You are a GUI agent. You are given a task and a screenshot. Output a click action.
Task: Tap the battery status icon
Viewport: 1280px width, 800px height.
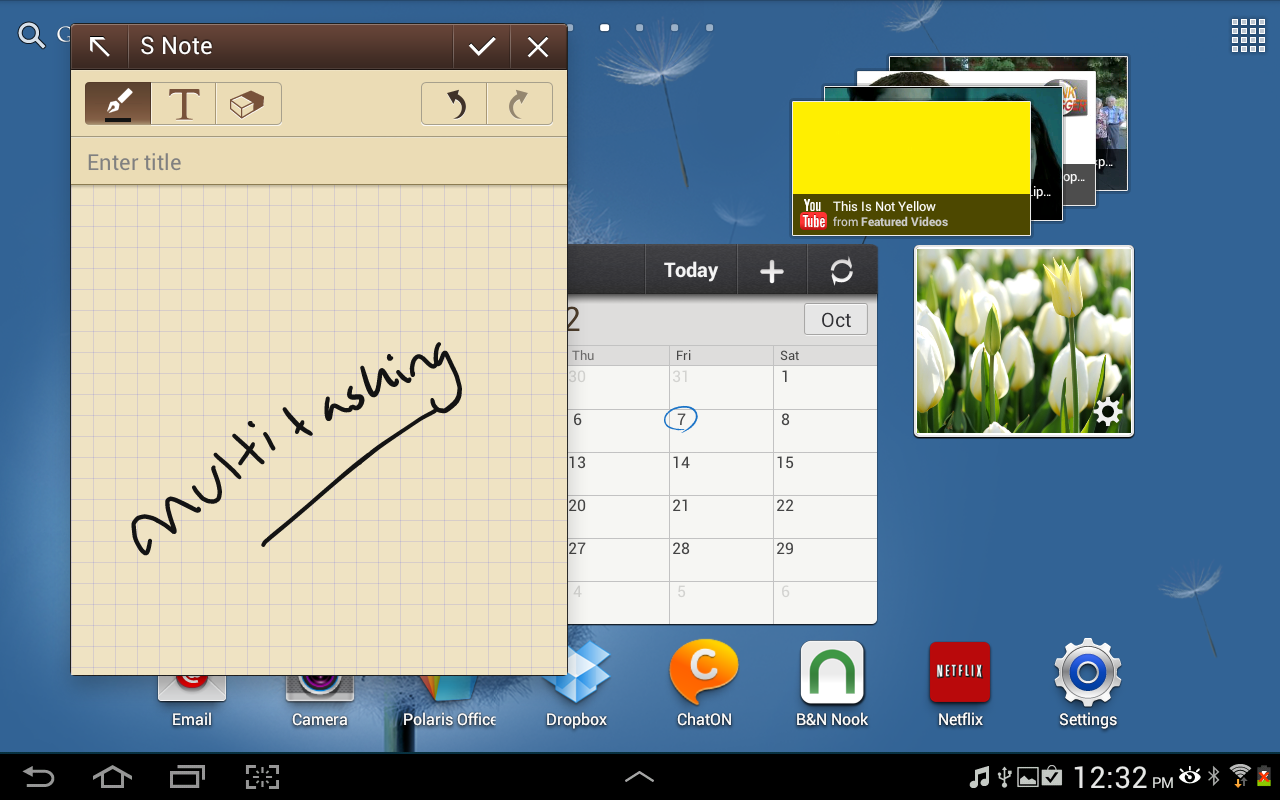[x=1264, y=775]
